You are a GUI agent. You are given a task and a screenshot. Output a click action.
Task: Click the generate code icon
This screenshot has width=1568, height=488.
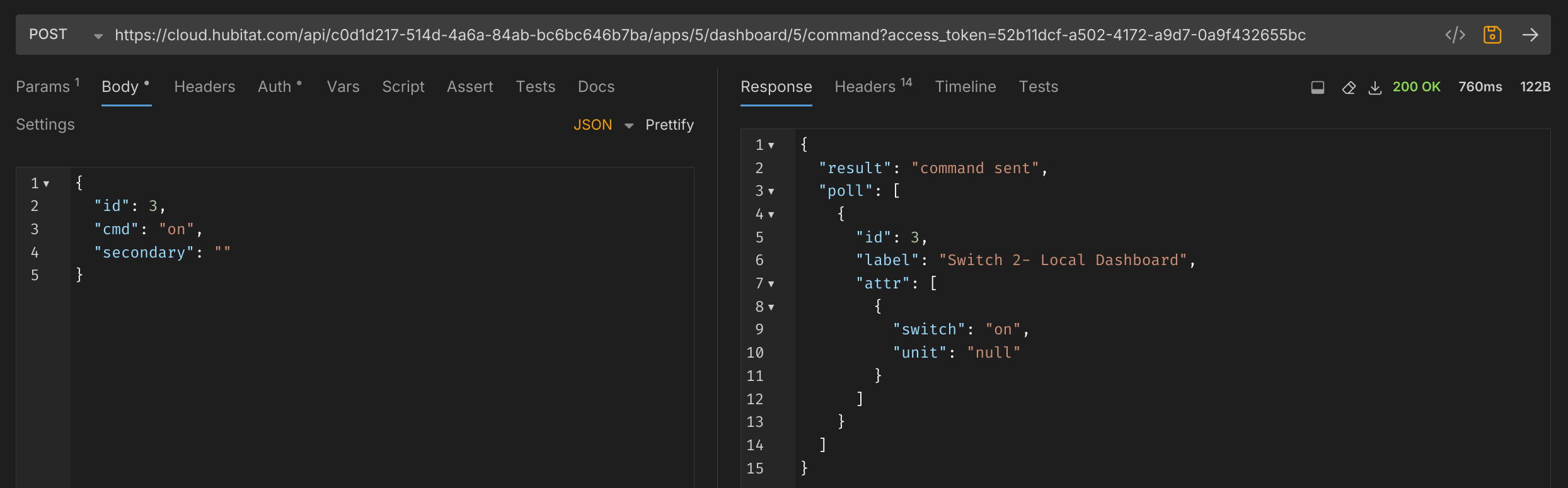(1455, 35)
